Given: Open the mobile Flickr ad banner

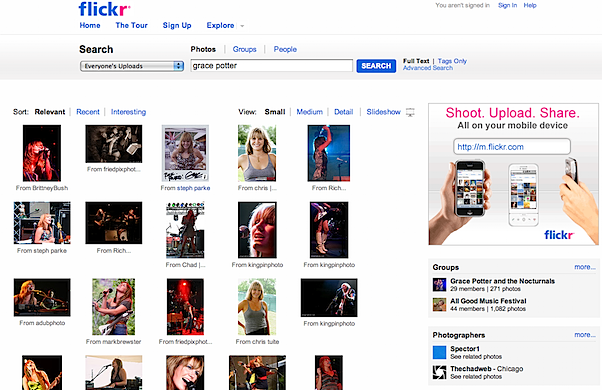Looking at the screenshot, I should pos(513,174).
